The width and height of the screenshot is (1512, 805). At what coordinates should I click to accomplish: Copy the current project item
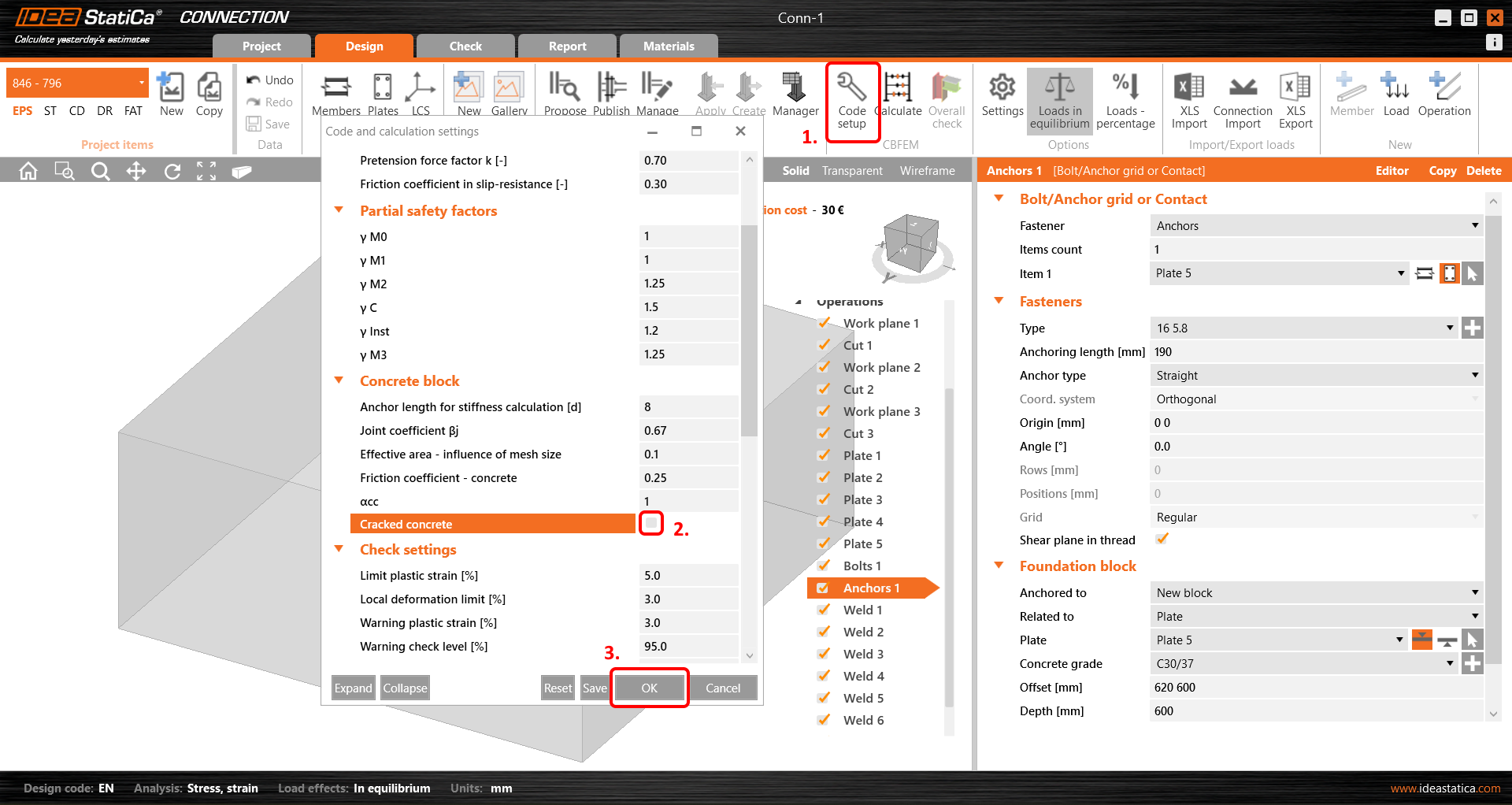[209, 95]
